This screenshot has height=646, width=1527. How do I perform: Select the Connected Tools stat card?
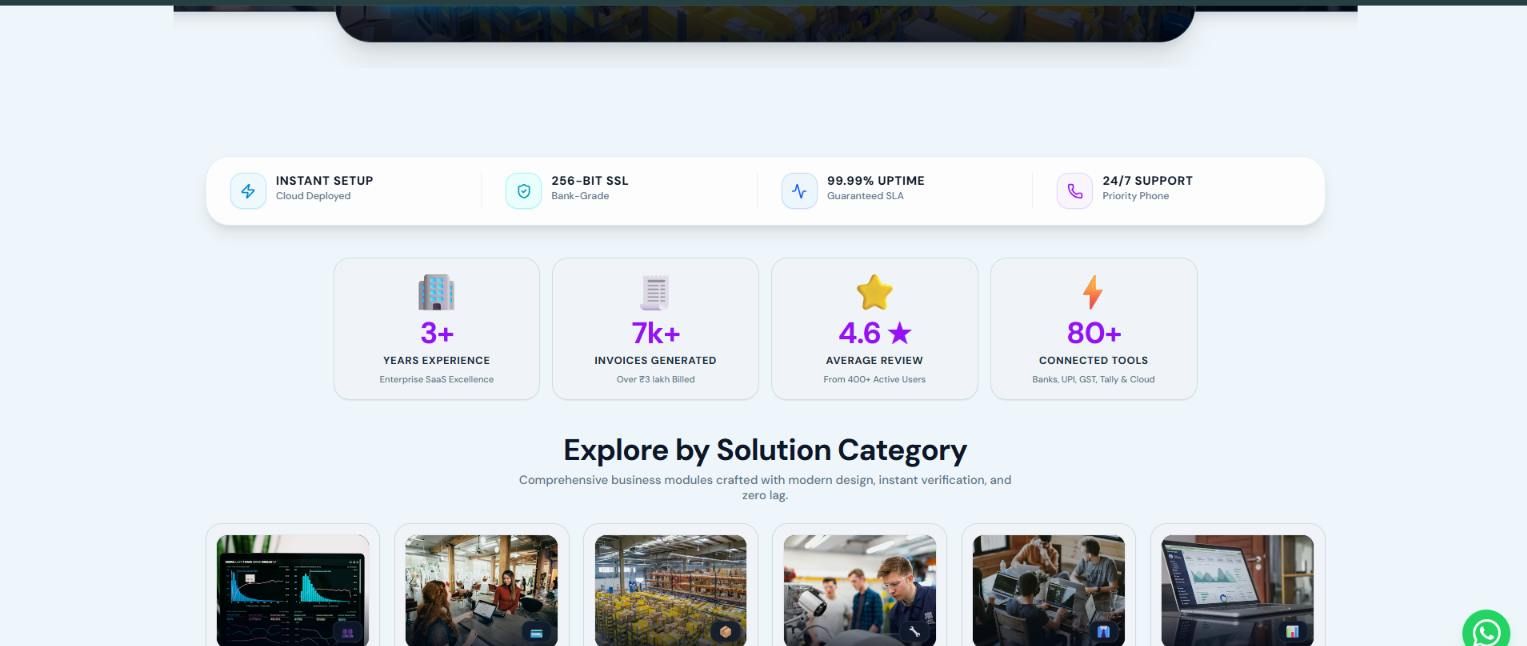click(1093, 329)
